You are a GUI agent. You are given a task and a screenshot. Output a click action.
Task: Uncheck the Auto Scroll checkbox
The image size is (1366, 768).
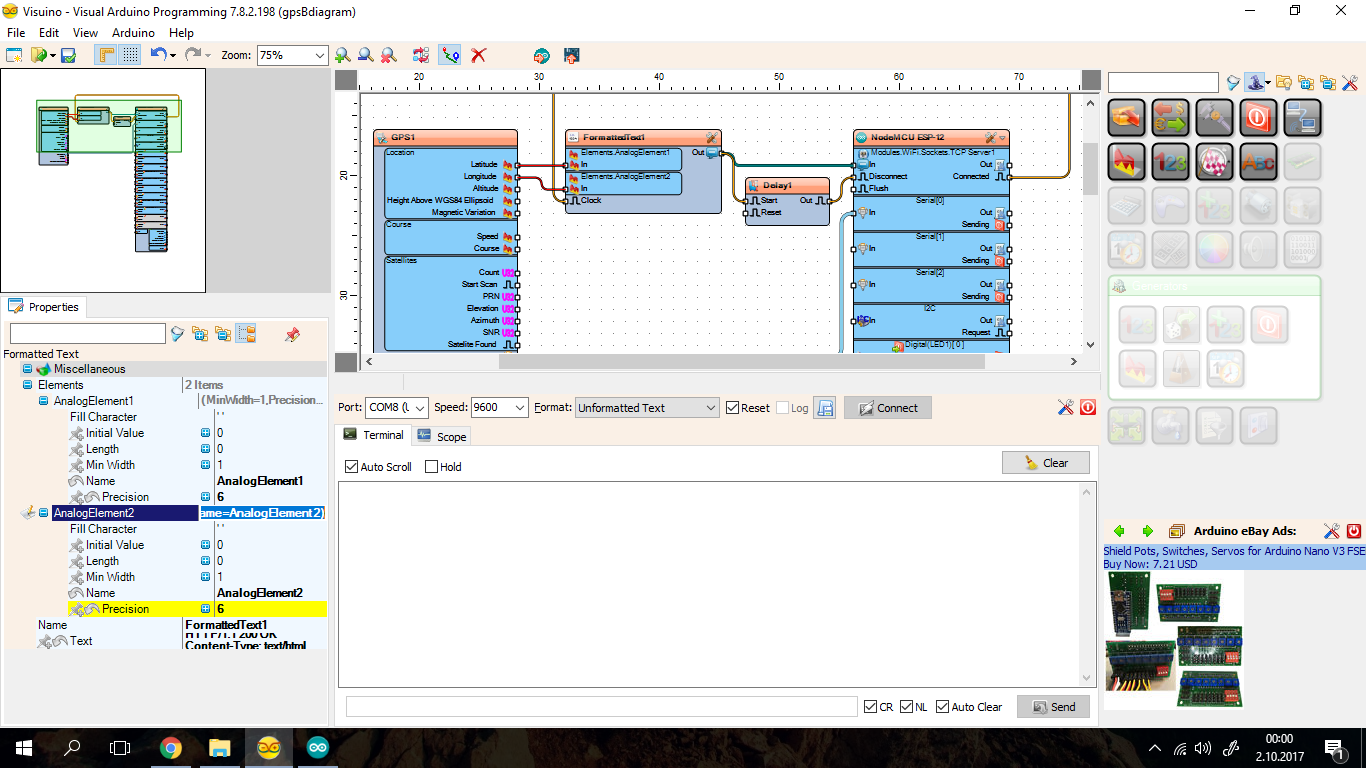click(x=351, y=466)
